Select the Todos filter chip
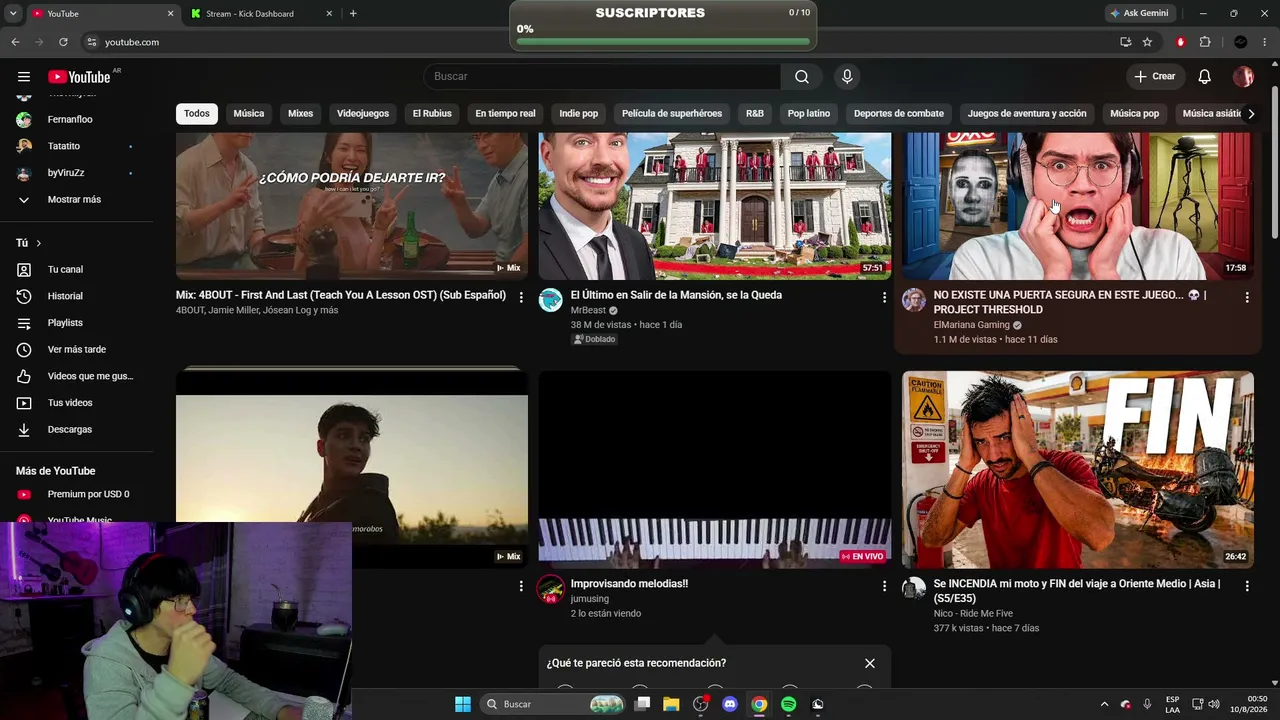This screenshot has width=1280, height=720. pyautogui.click(x=197, y=114)
